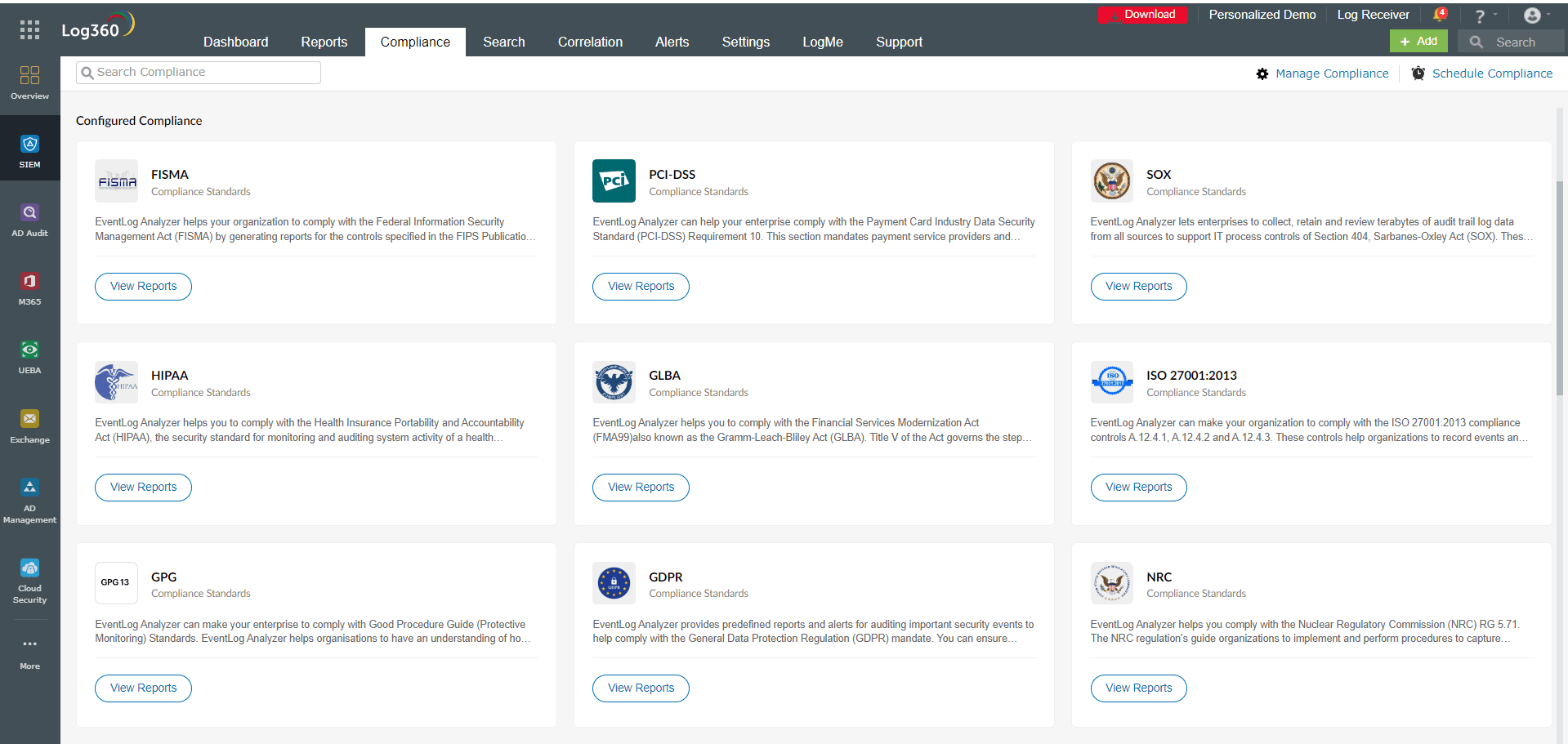Screen dimensions: 1568x744
Task: Focus the Search Compliance field
Action: 199,73
